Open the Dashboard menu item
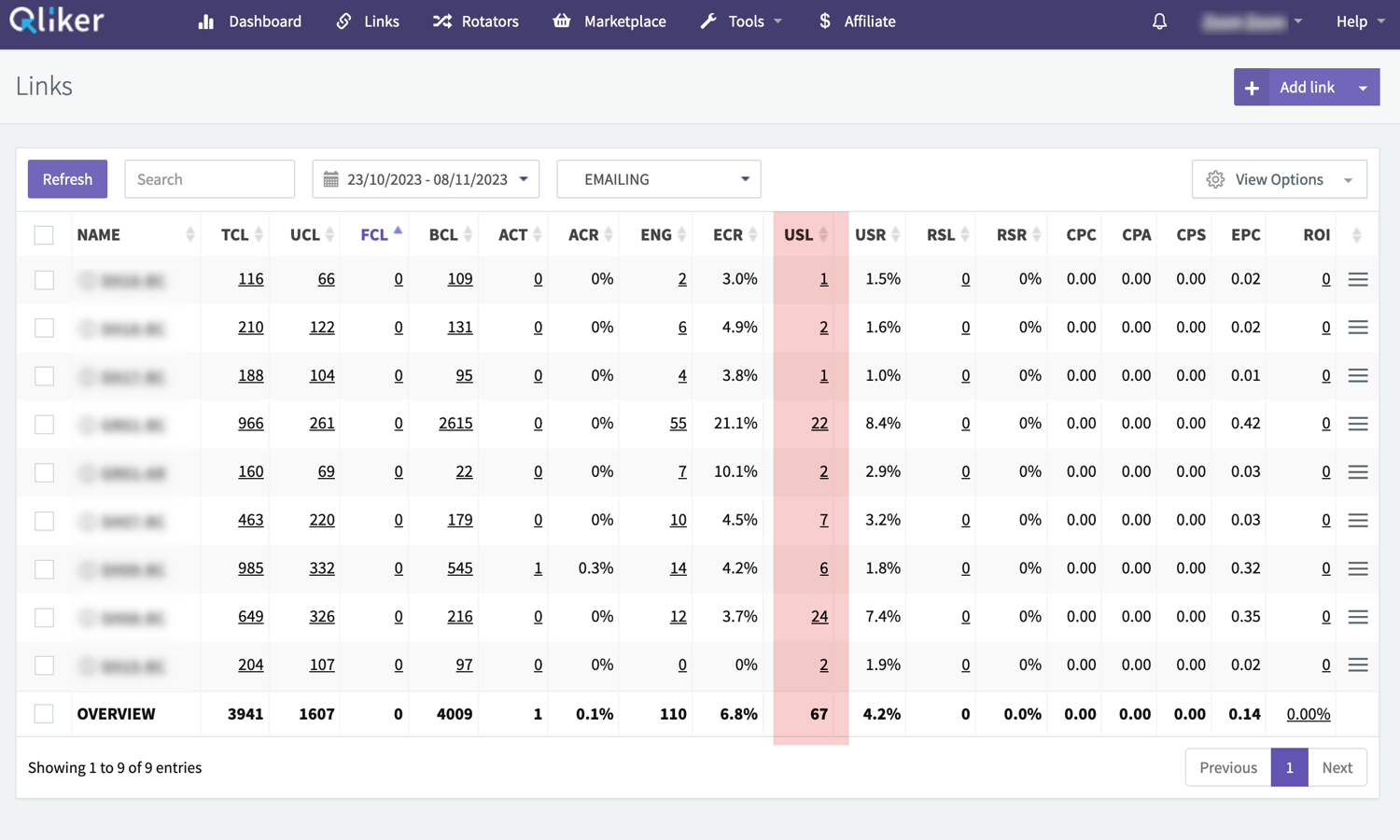 click(x=250, y=21)
